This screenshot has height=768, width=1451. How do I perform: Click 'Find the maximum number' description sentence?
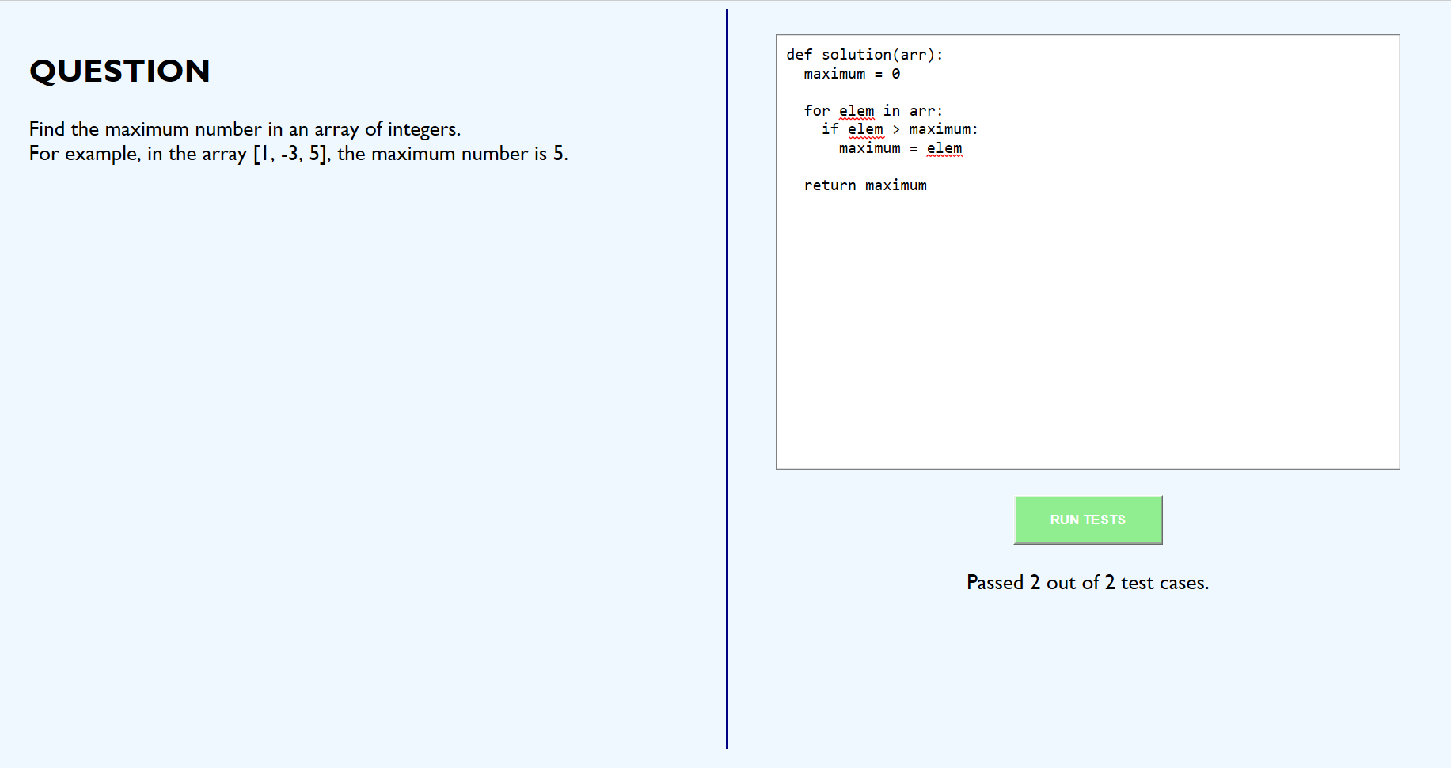click(245, 129)
